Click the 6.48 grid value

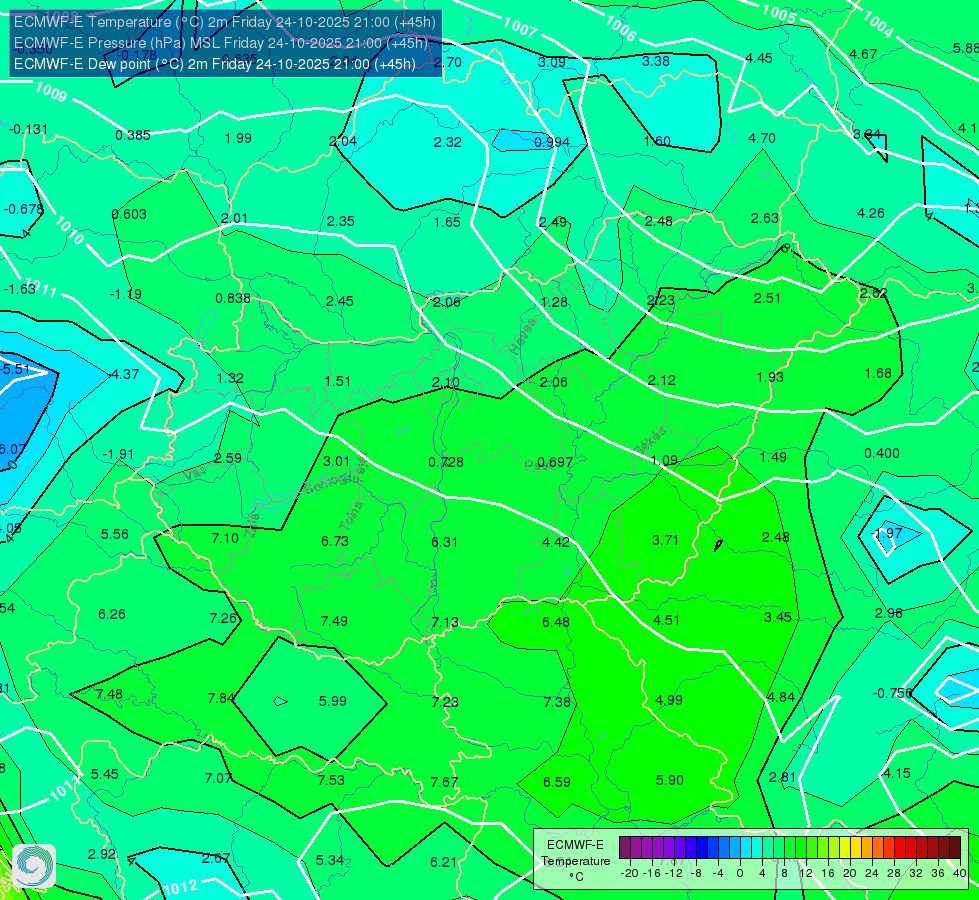556,622
